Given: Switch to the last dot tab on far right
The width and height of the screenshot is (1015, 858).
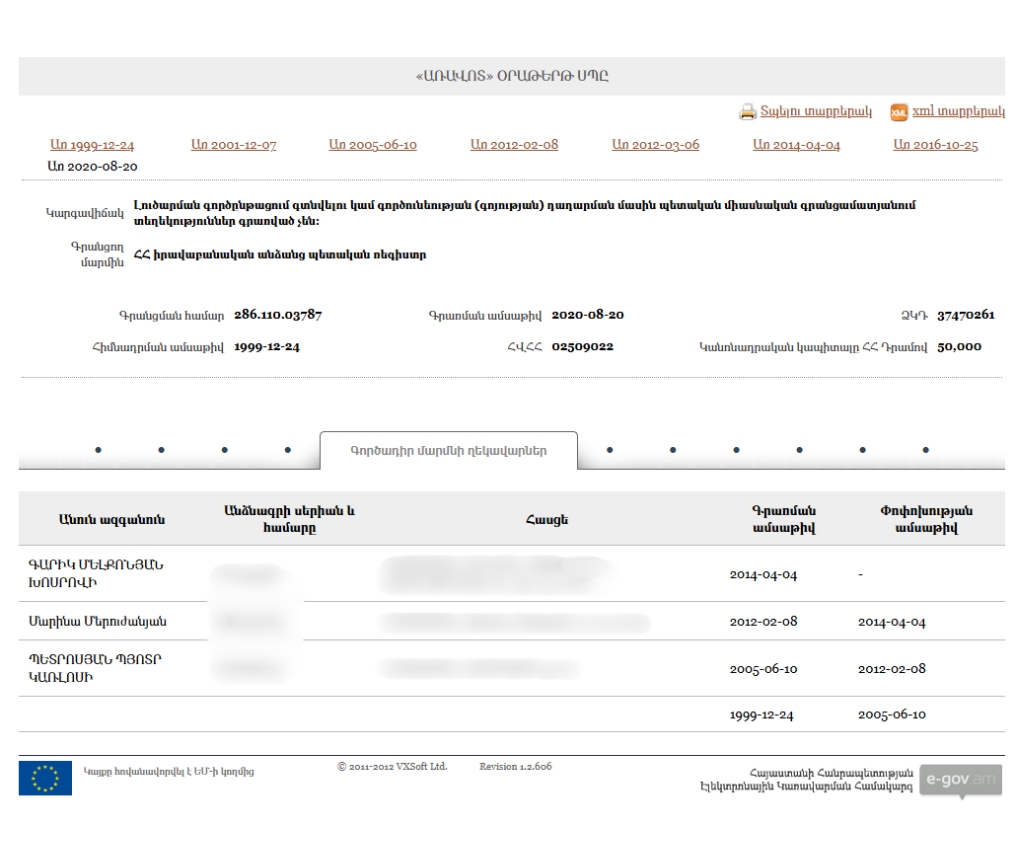Looking at the screenshot, I should click(x=925, y=449).
